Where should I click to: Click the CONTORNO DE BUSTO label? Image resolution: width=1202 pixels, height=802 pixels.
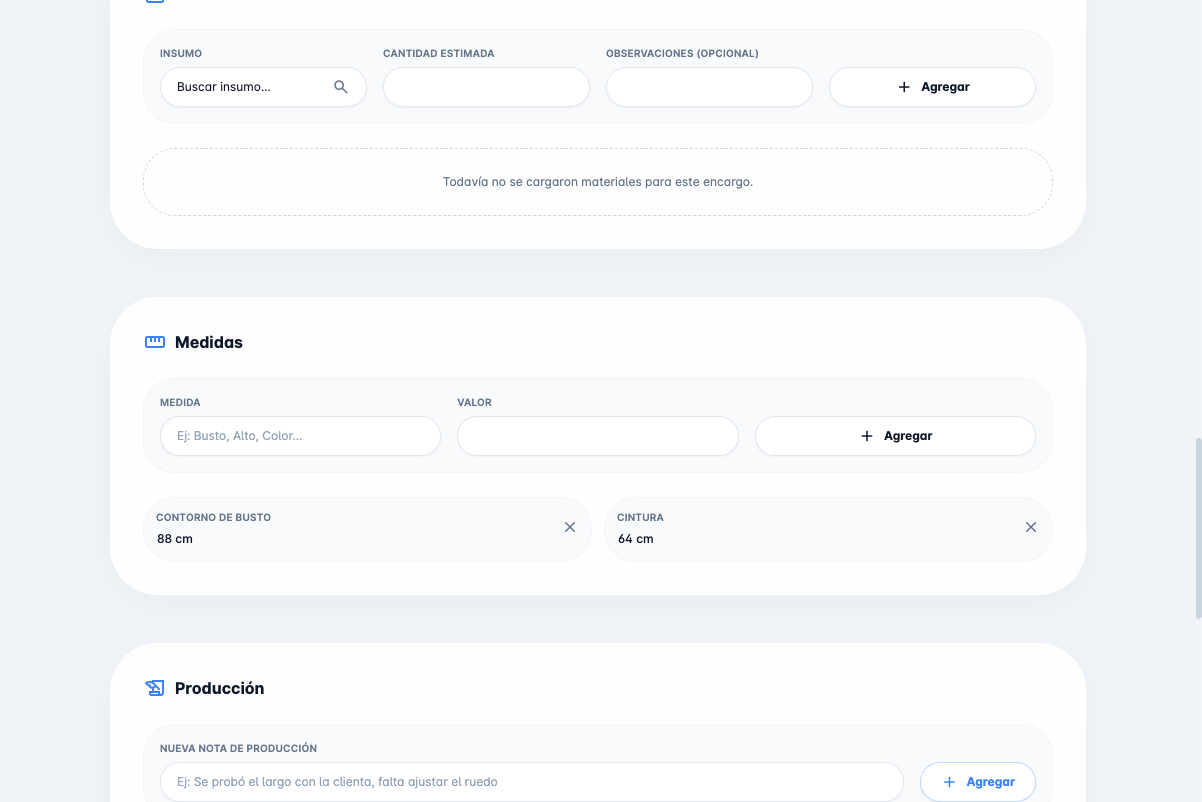click(214, 518)
